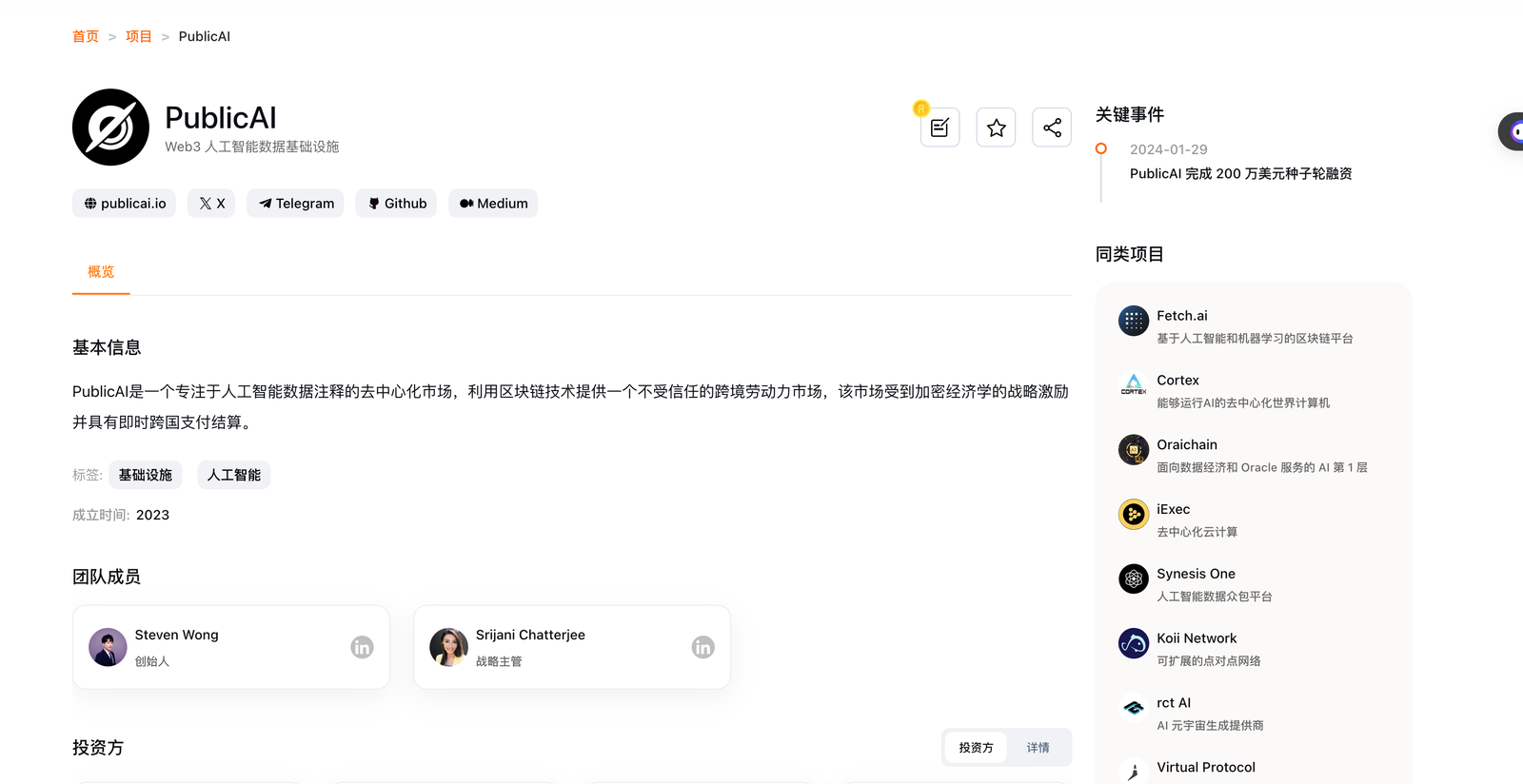Viewport: 1523px width, 784px height.
Task: Go to 项目 in the breadcrumb
Action: (x=139, y=36)
